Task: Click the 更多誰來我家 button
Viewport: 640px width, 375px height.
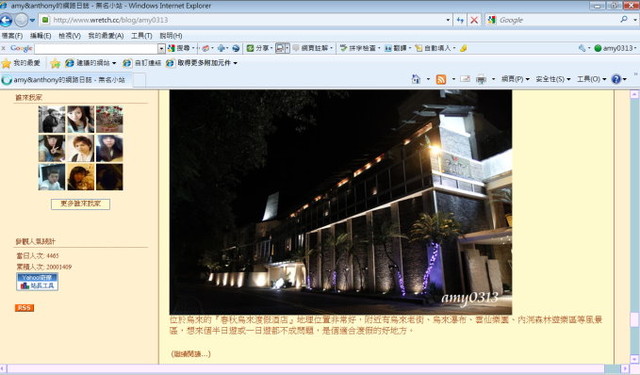Action: click(80, 204)
